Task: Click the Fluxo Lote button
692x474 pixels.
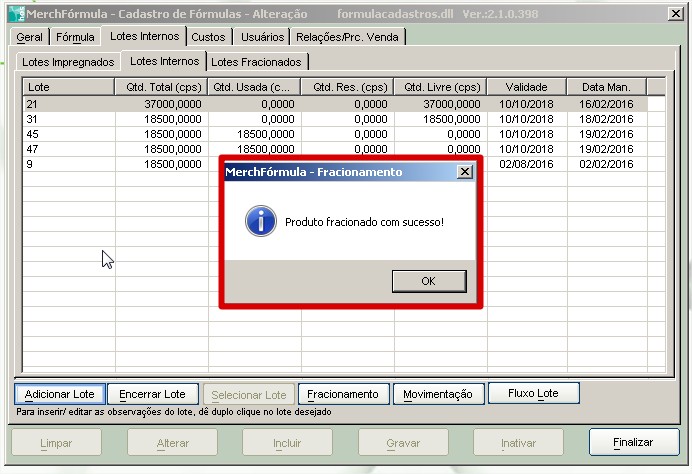Action: (x=533, y=393)
